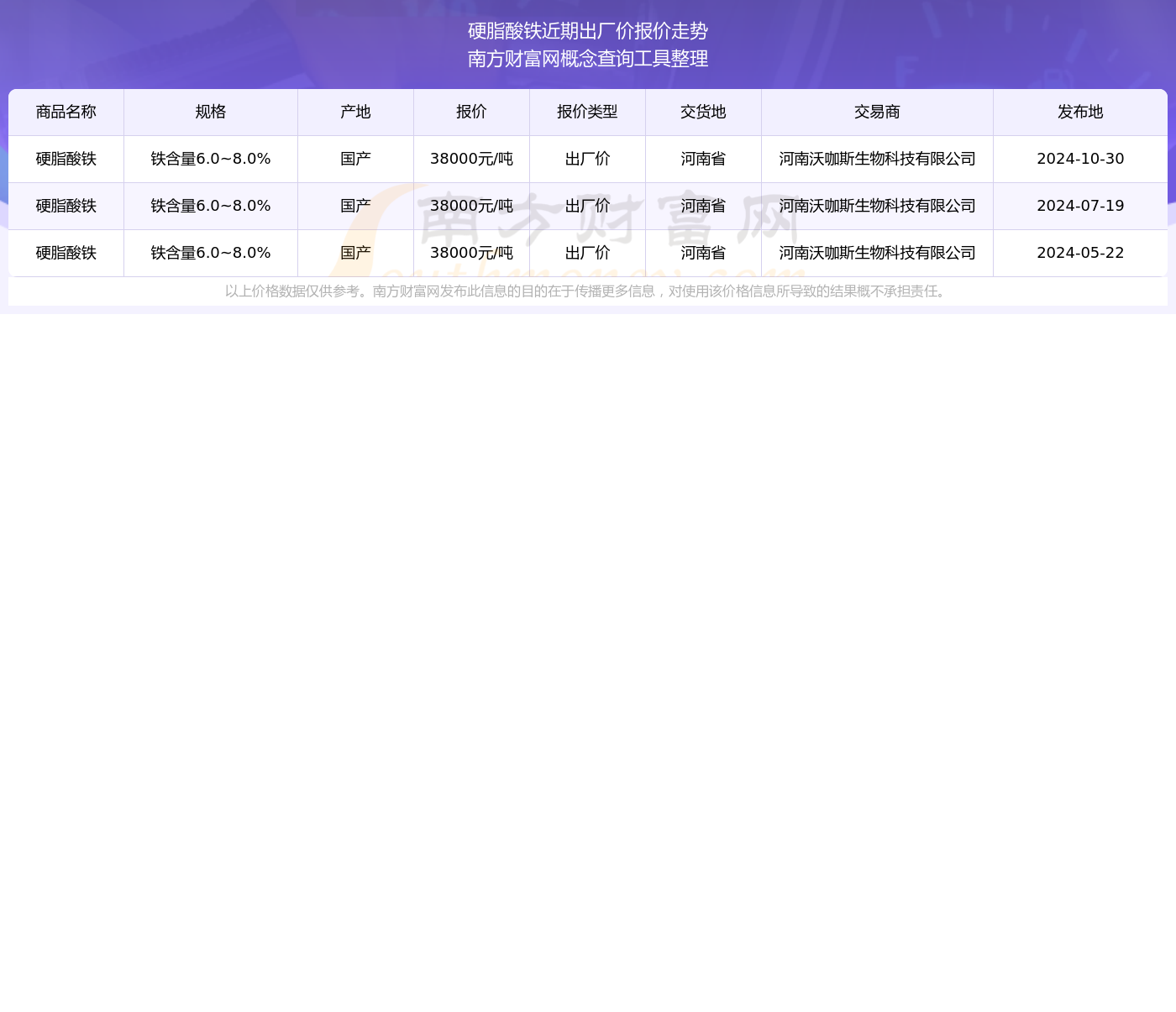Click the date 2024-10-30
Image resolution: width=1176 pixels, height=1012 pixels.
click(1080, 159)
